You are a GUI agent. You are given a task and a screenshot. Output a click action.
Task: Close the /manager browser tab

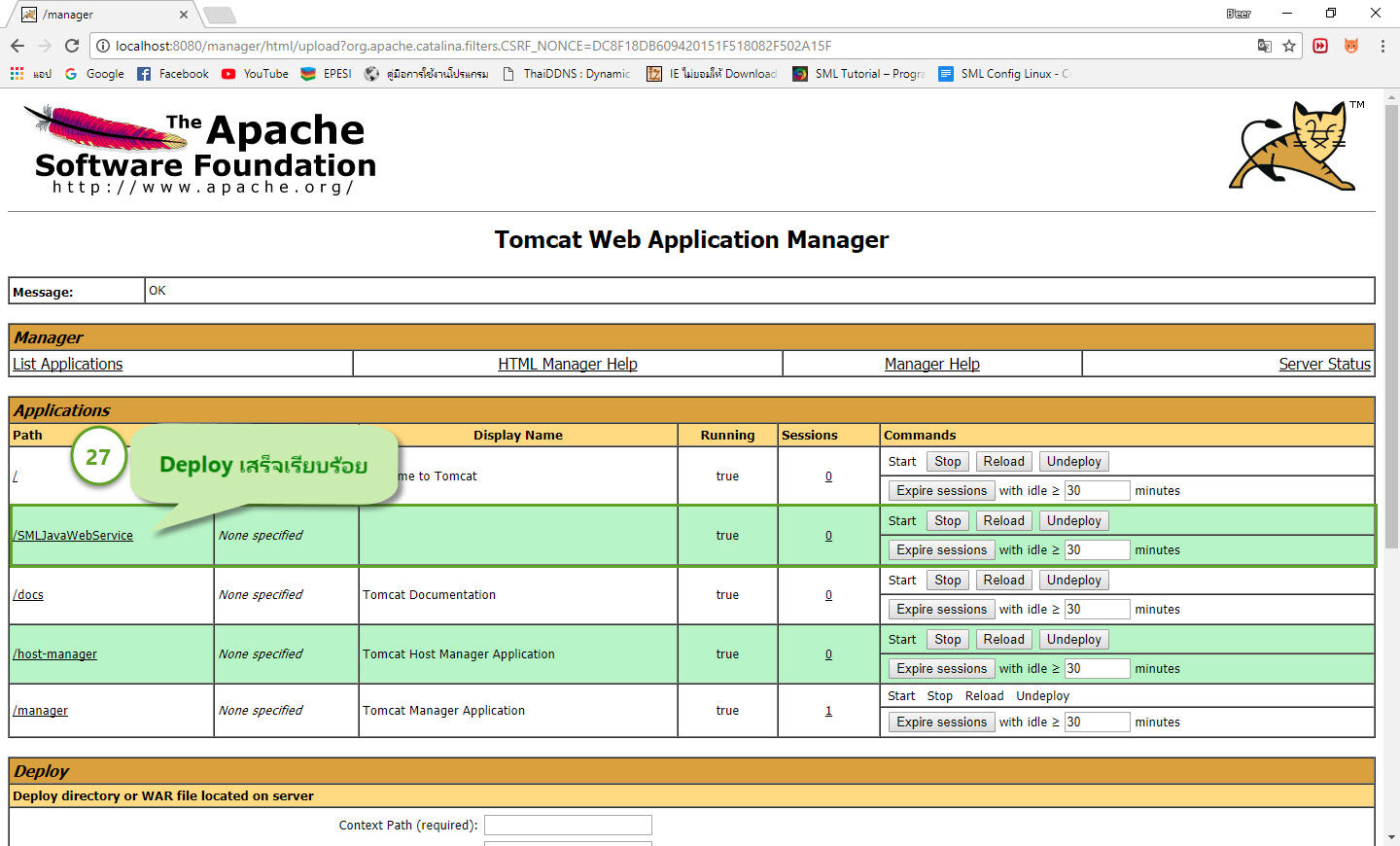(184, 15)
